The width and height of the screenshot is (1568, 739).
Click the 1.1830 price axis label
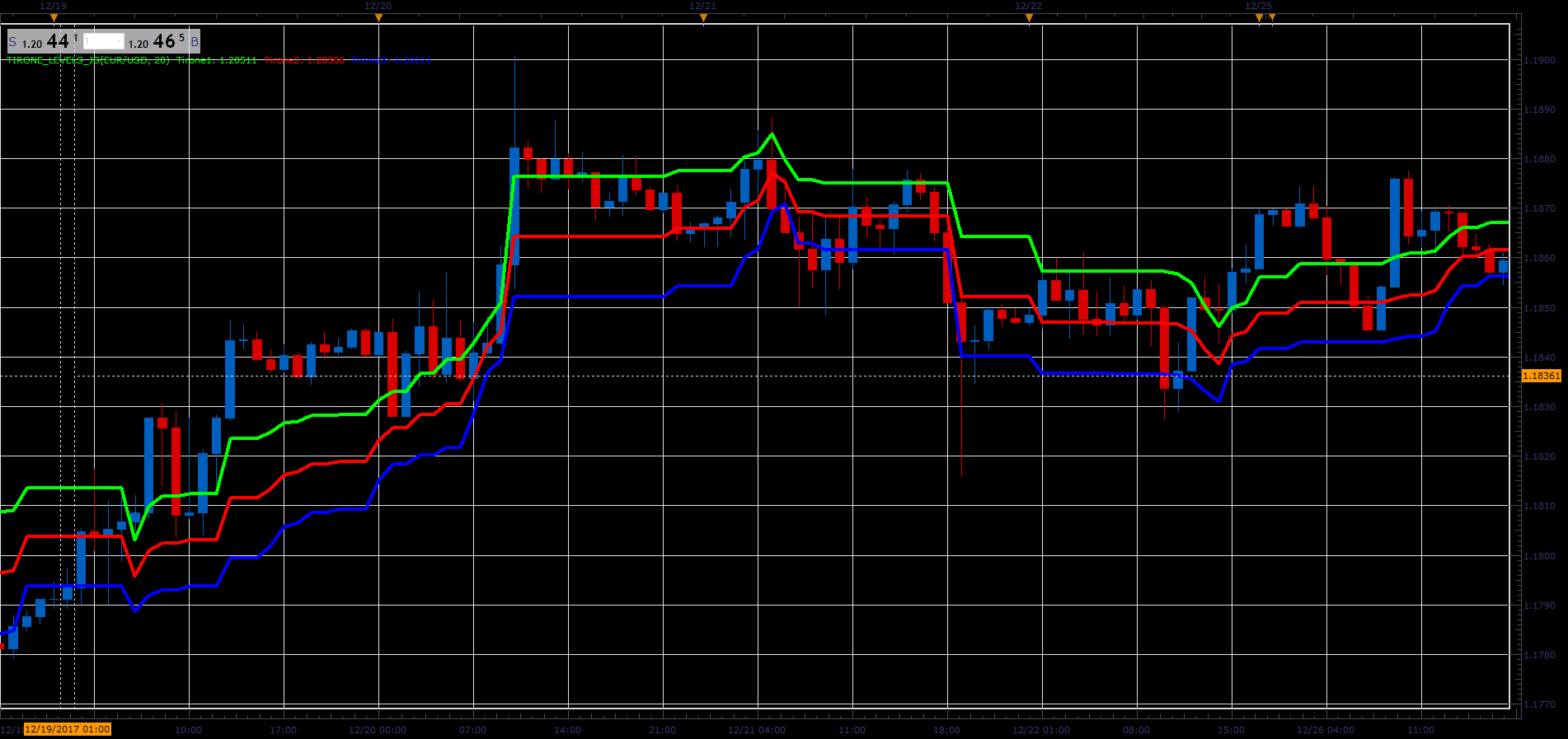click(1539, 407)
